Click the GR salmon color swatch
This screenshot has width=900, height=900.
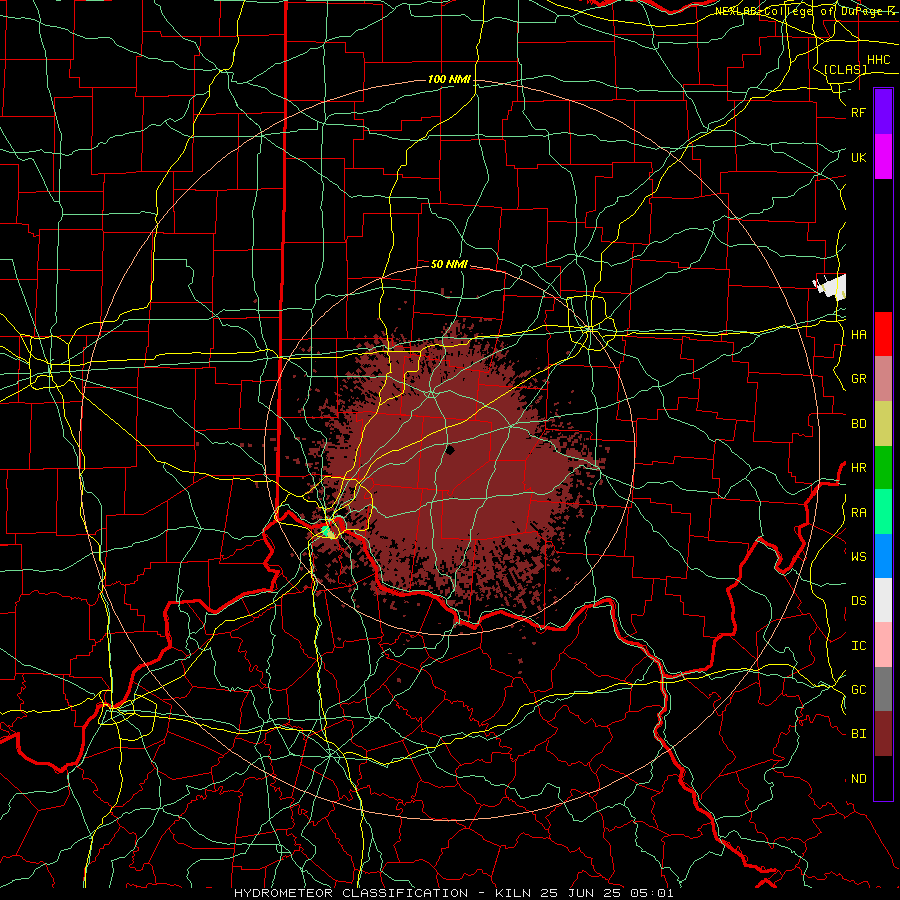(x=883, y=378)
